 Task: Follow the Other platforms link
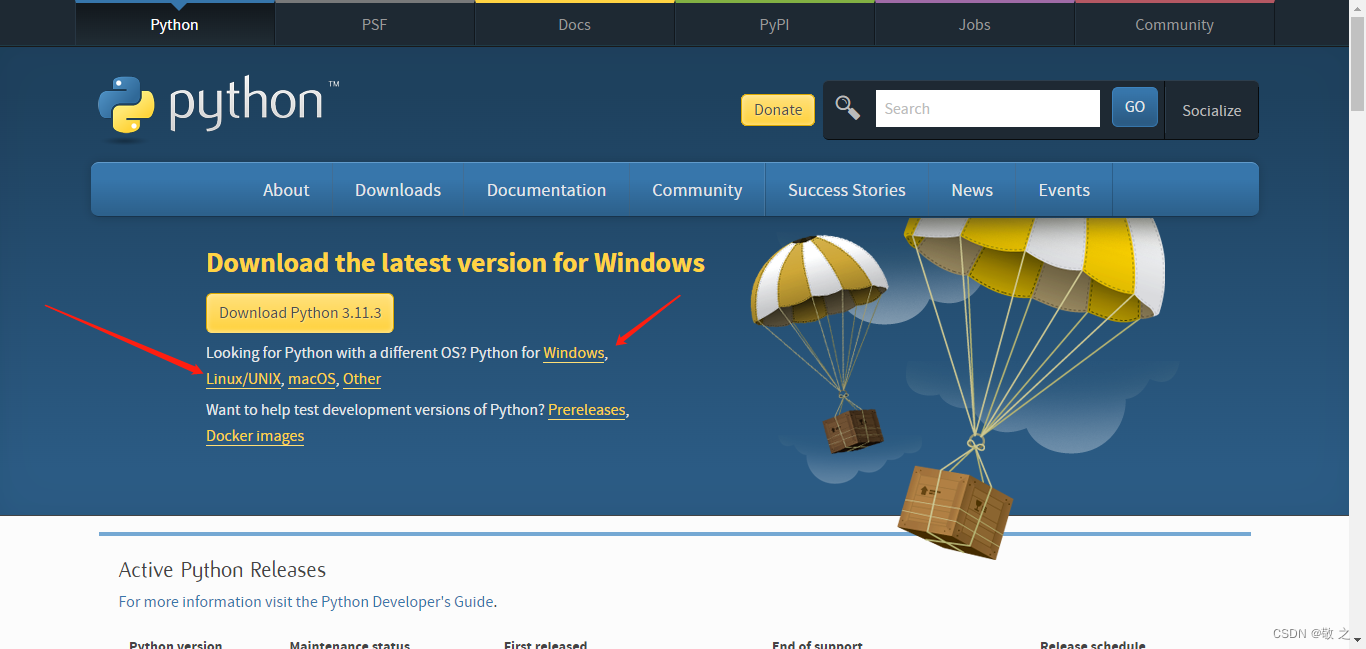click(362, 379)
